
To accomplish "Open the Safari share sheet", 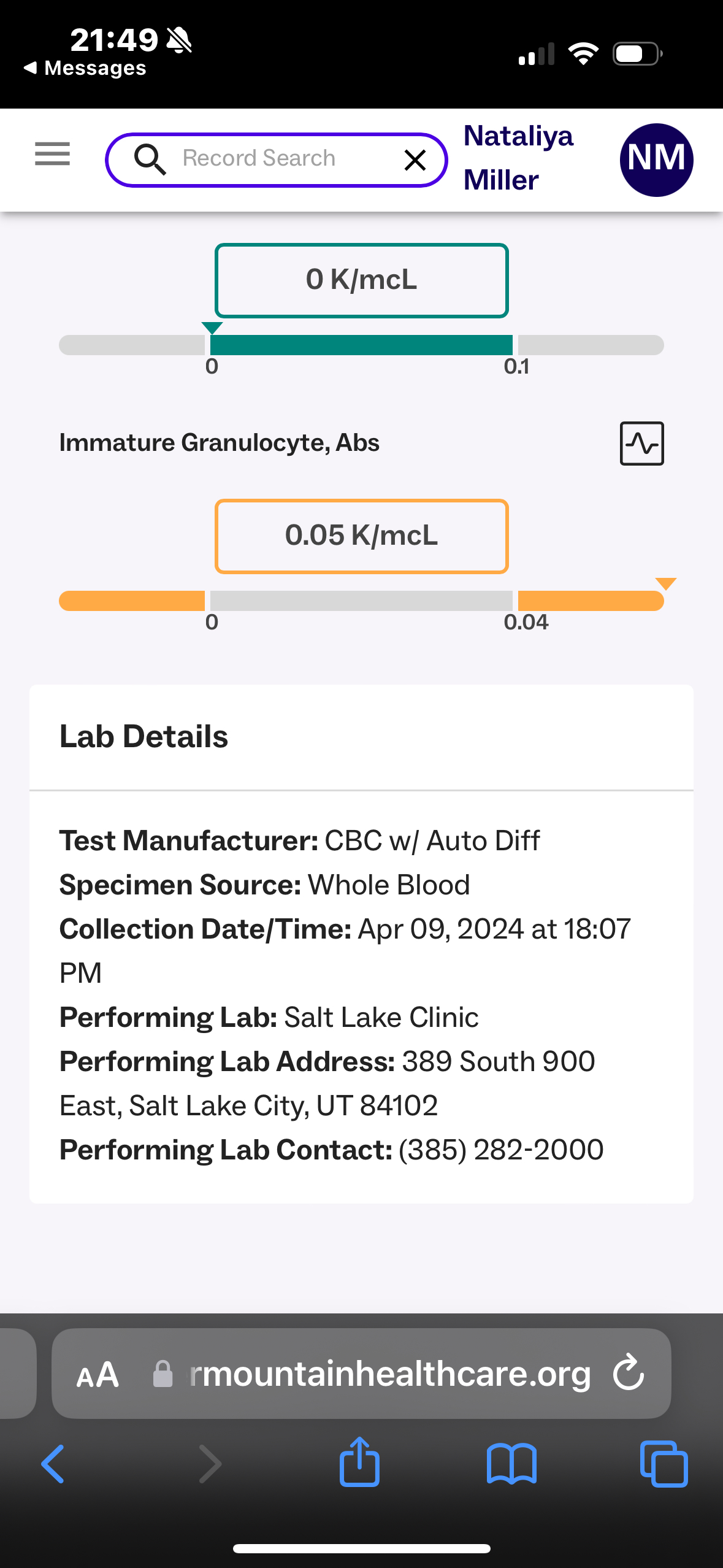I will (x=359, y=1462).
